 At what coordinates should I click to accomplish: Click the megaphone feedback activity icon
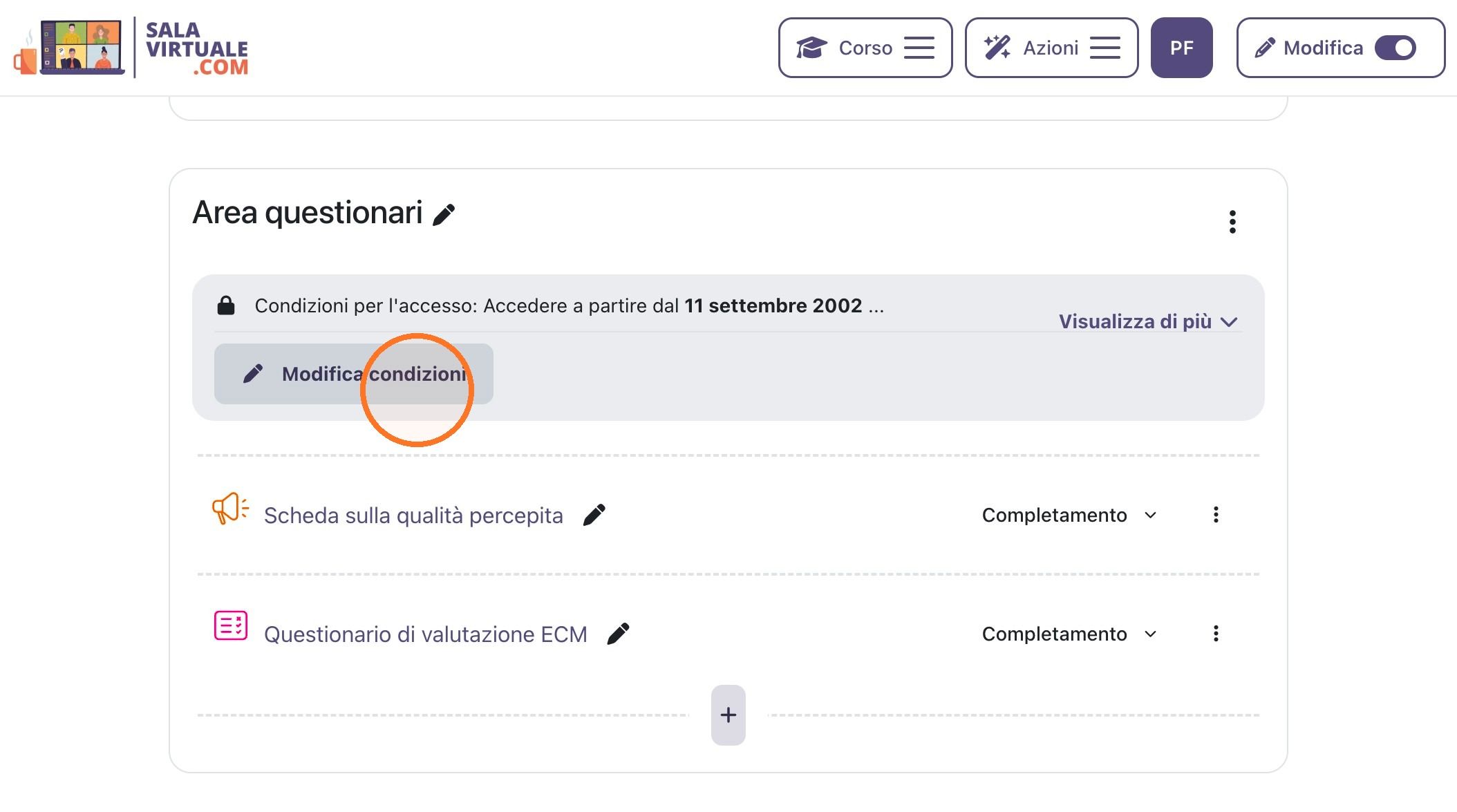(230, 509)
